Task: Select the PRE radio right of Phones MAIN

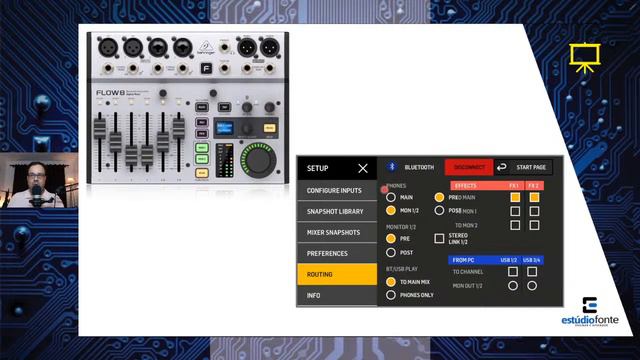Action: [x=439, y=198]
